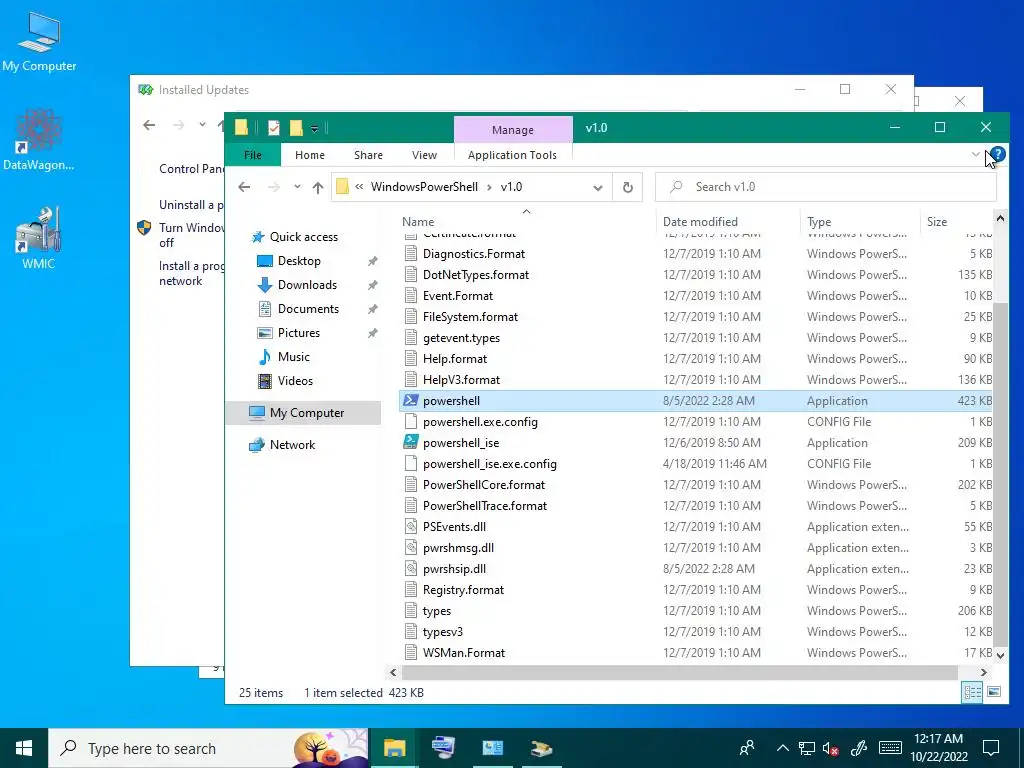Image resolution: width=1024 pixels, height=768 pixels.
Task: Open the Share ribbon tab
Action: click(x=368, y=155)
